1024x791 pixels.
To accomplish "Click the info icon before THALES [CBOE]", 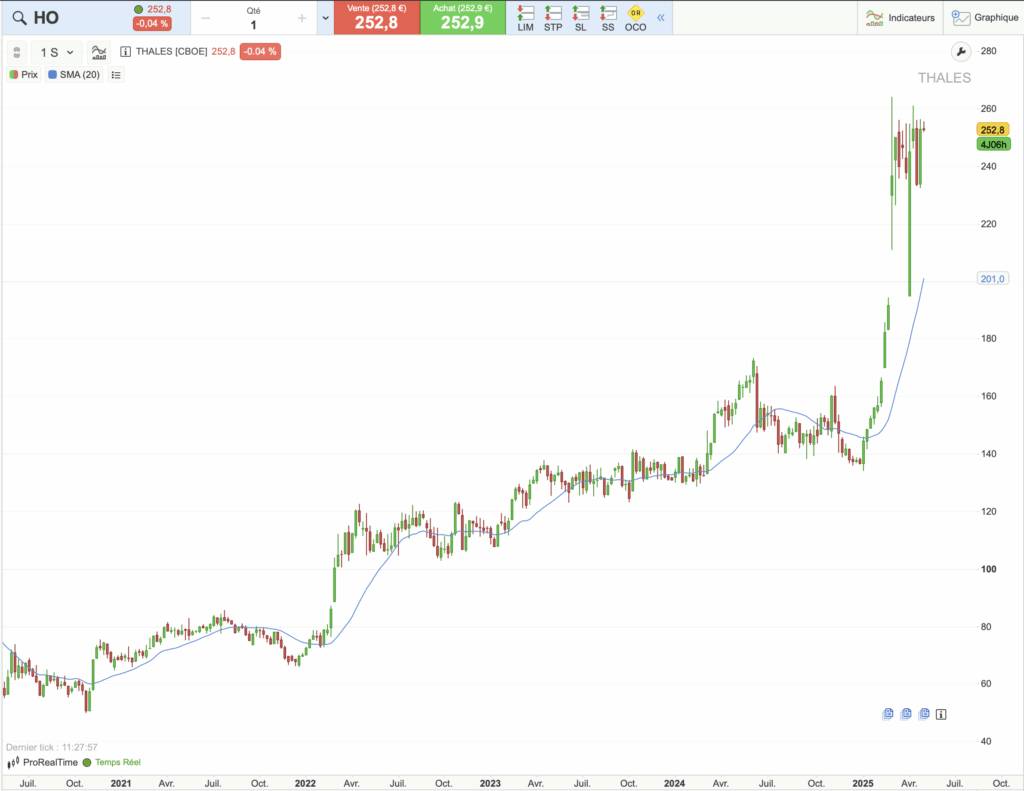I will pos(125,52).
